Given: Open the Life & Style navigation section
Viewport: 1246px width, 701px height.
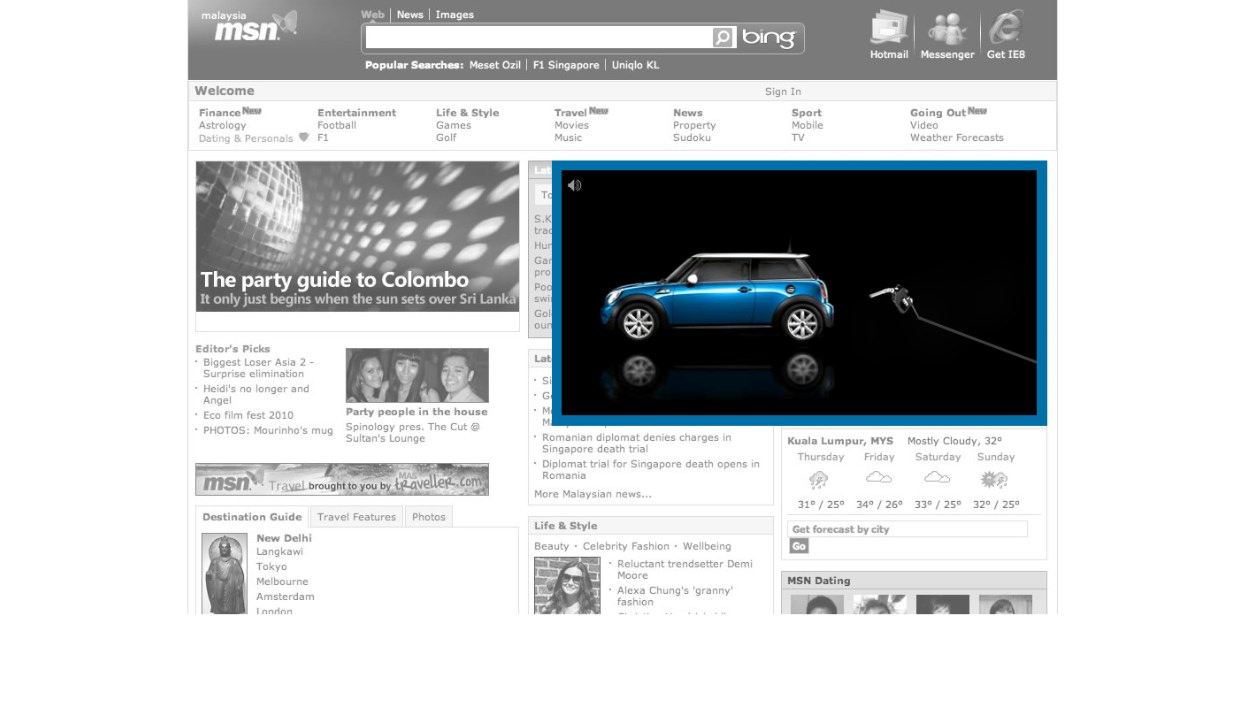Looking at the screenshot, I should tap(467, 113).
